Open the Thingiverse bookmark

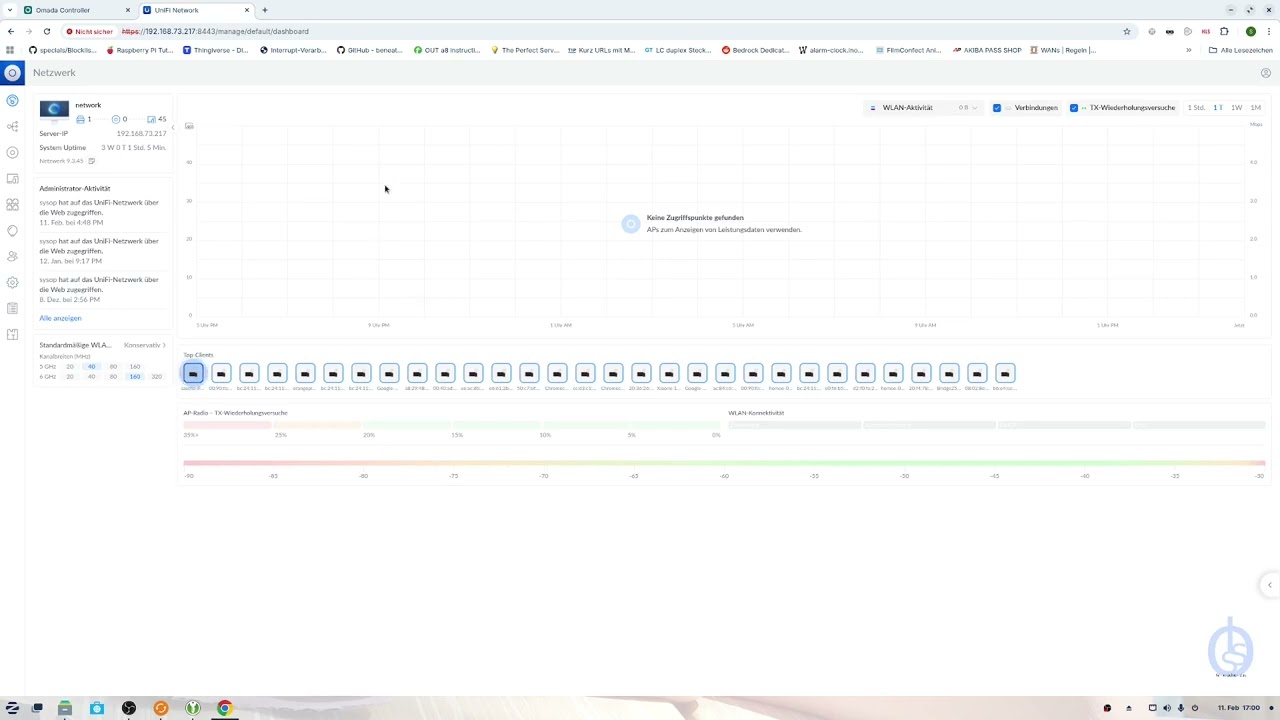click(x=215, y=50)
